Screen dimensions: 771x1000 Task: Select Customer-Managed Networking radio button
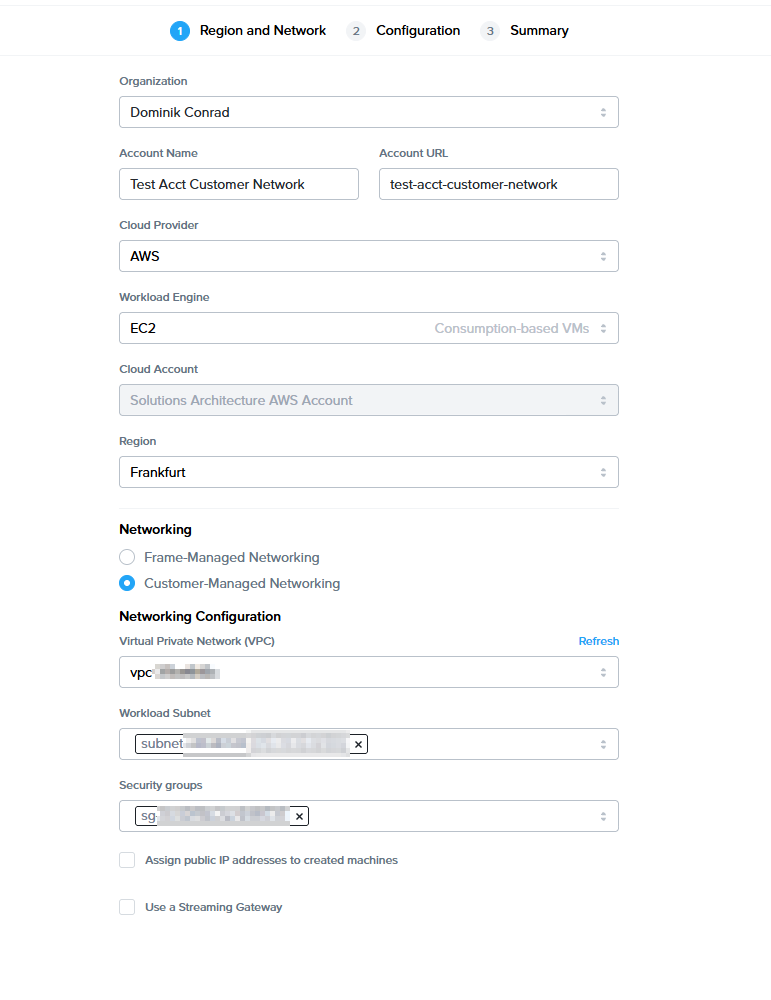[x=127, y=583]
